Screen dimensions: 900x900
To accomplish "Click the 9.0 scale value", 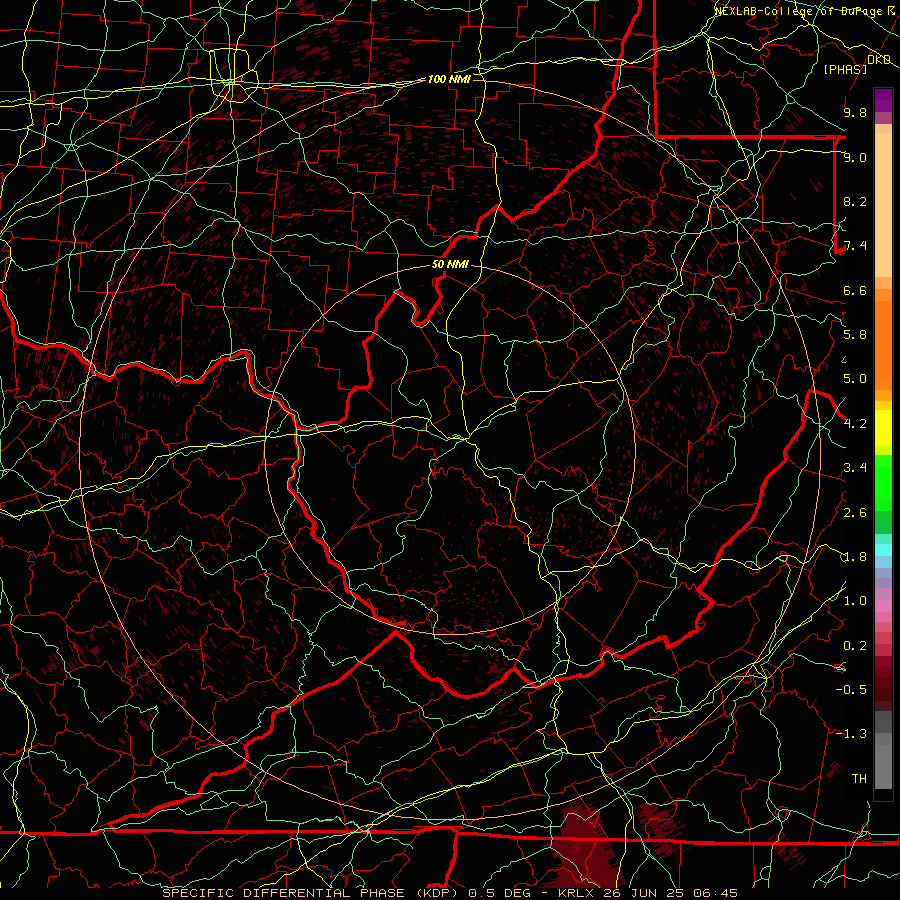I will 855,157.
